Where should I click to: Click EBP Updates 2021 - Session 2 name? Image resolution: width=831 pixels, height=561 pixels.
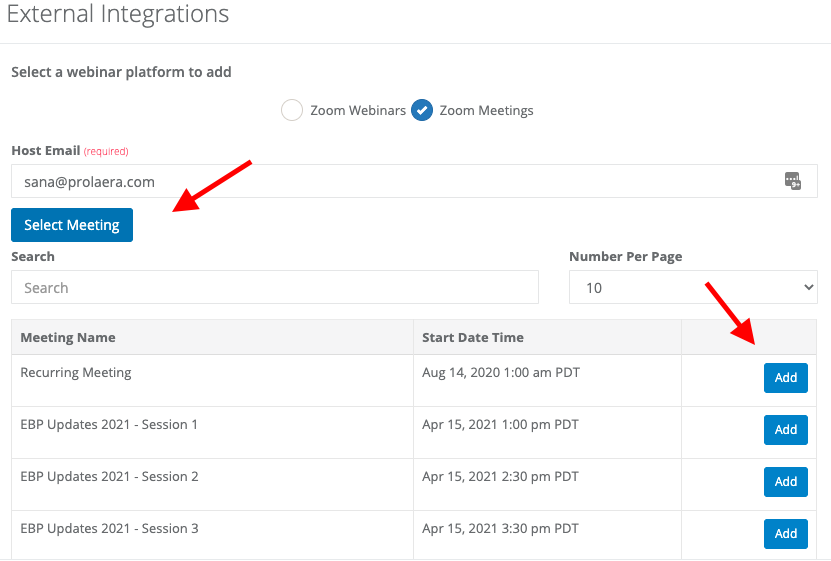[x=109, y=477]
